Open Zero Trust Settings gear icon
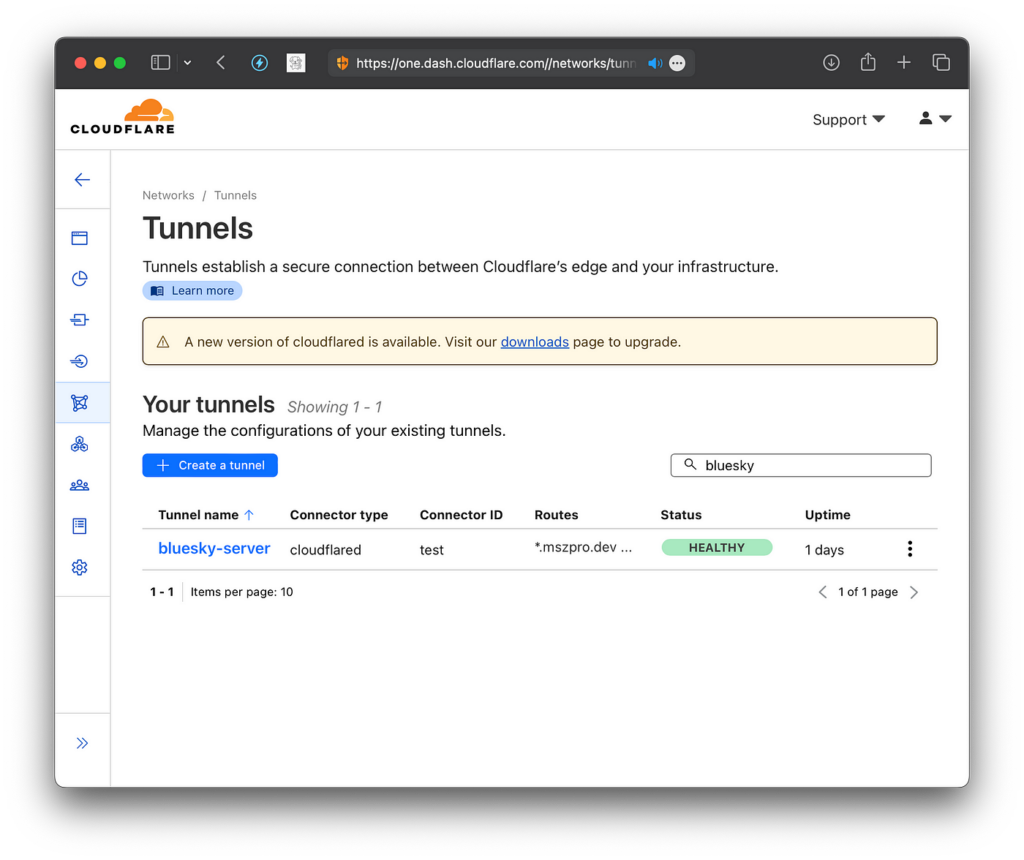Image resolution: width=1024 pixels, height=860 pixels. click(82, 567)
